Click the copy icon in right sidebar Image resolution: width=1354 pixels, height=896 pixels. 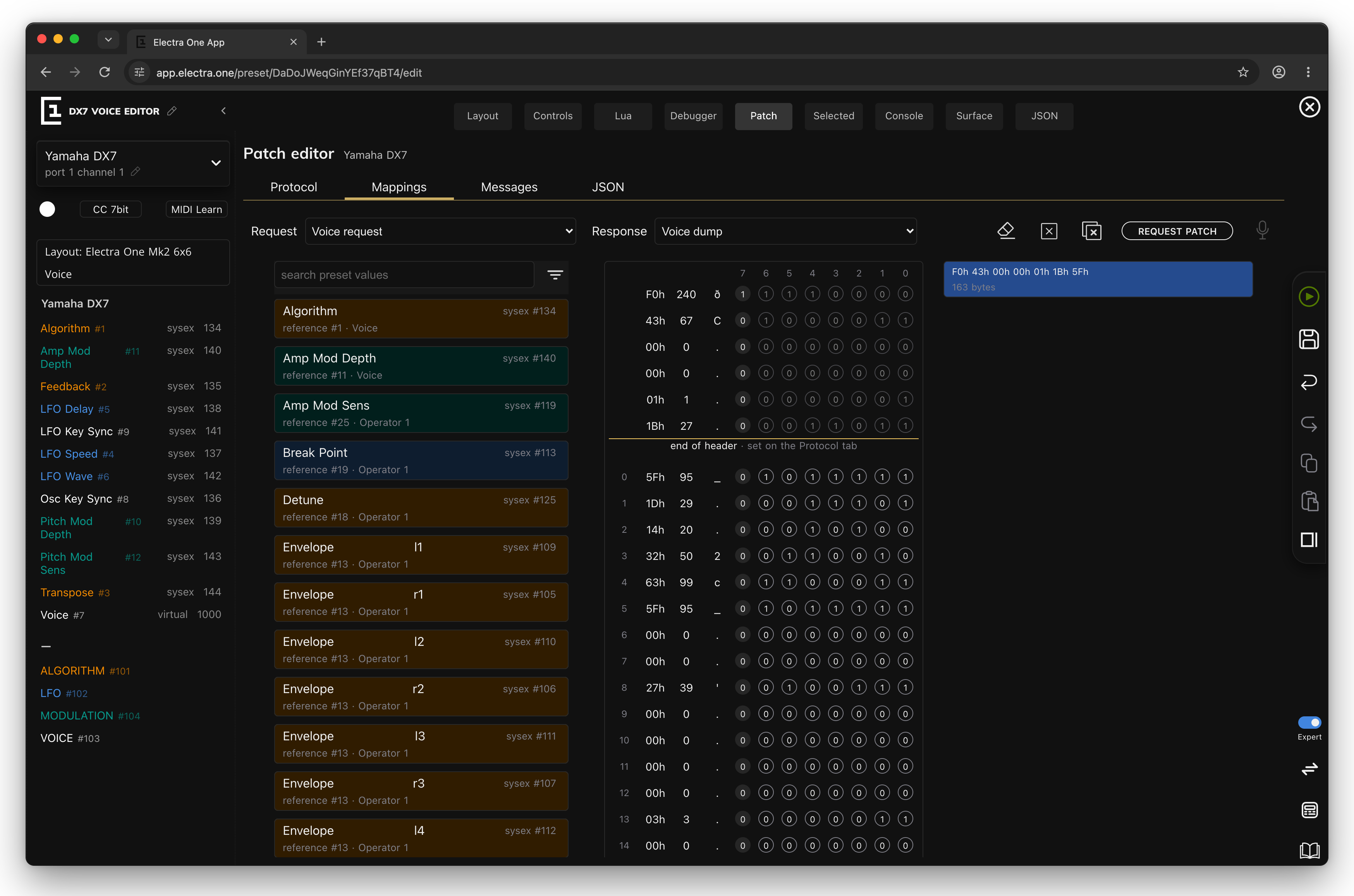click(x=1309, y=463)
